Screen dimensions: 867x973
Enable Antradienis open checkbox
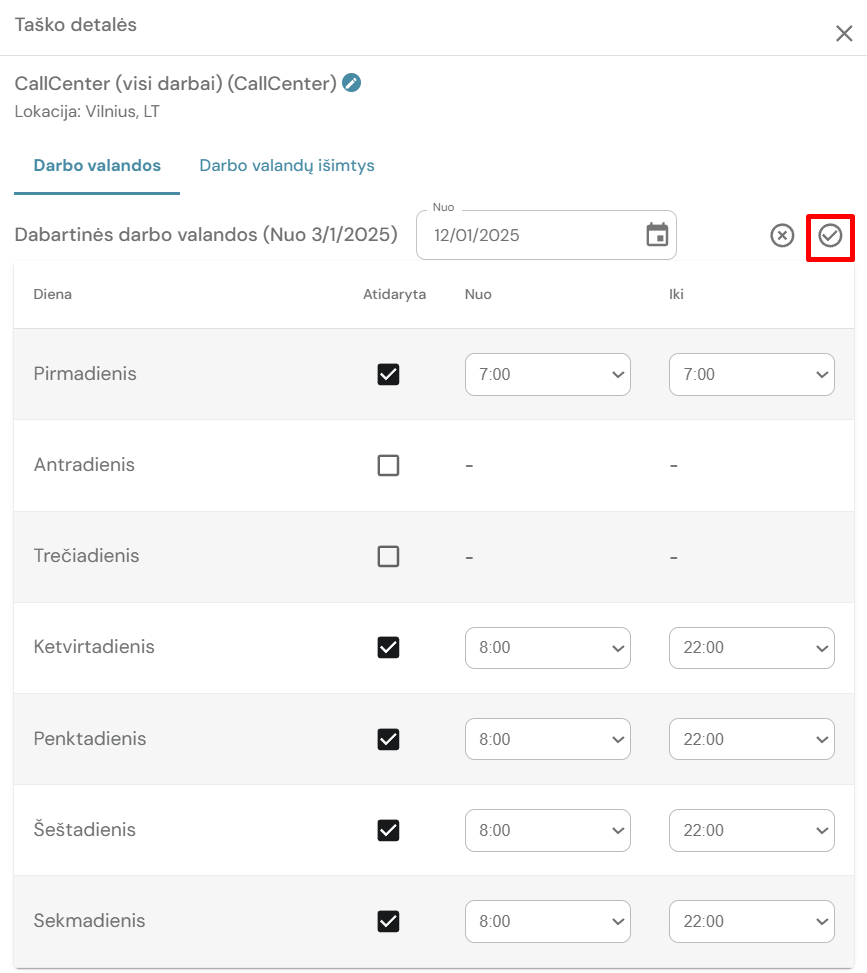388,465
